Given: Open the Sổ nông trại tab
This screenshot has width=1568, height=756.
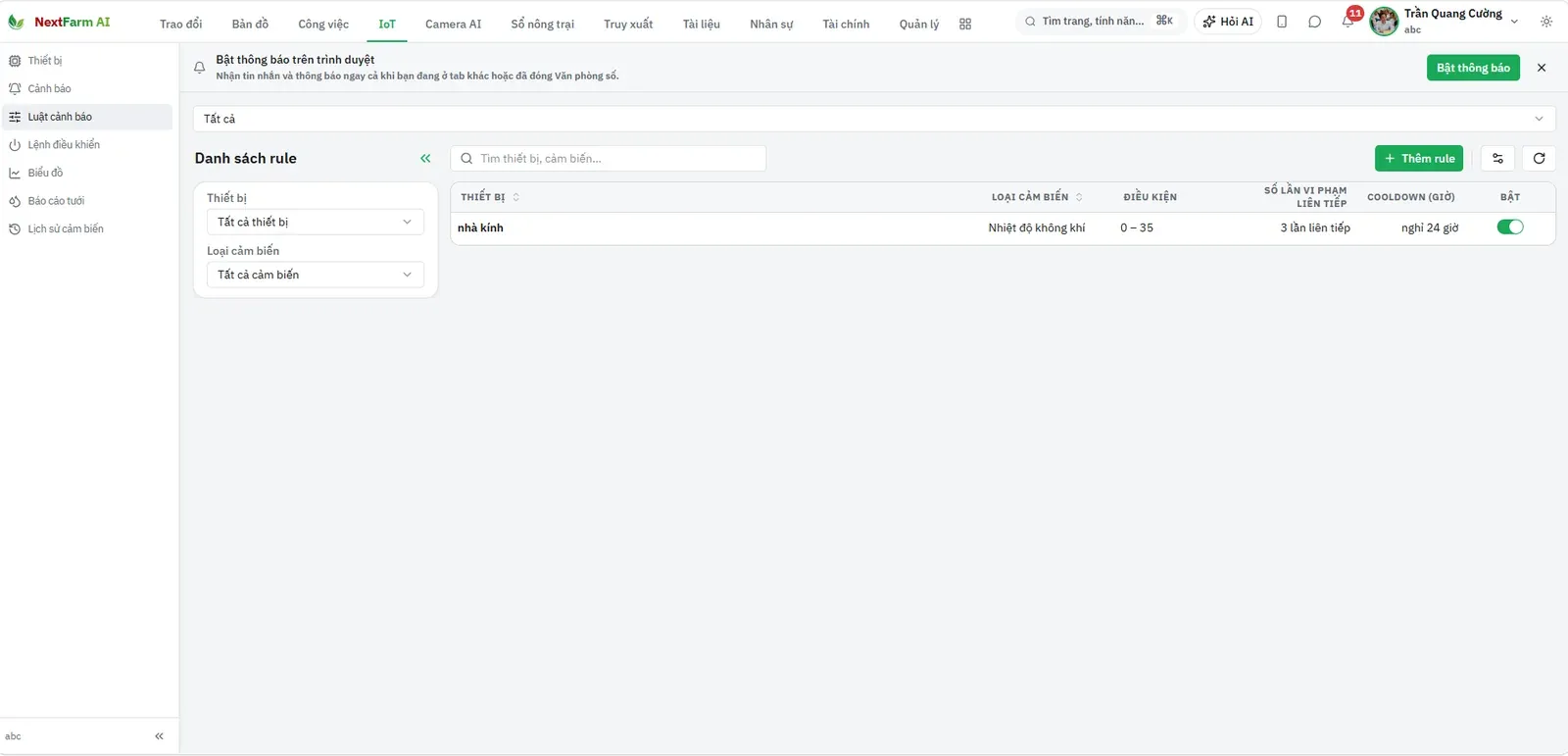Looking at the screenshot, I should 542,24.
